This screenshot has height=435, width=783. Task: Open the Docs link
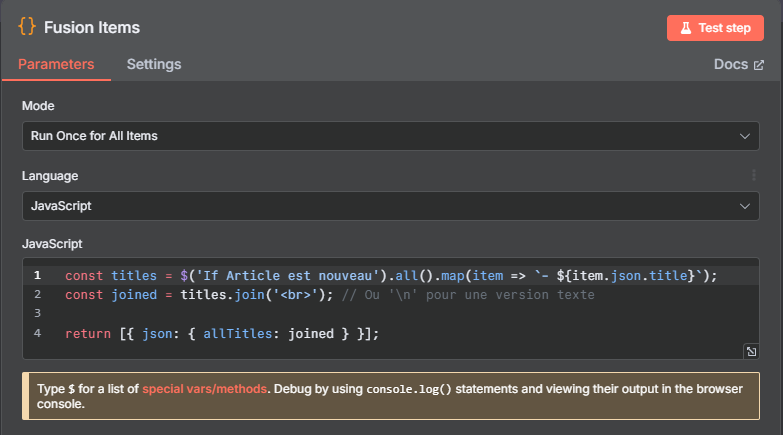click(739, 64)
